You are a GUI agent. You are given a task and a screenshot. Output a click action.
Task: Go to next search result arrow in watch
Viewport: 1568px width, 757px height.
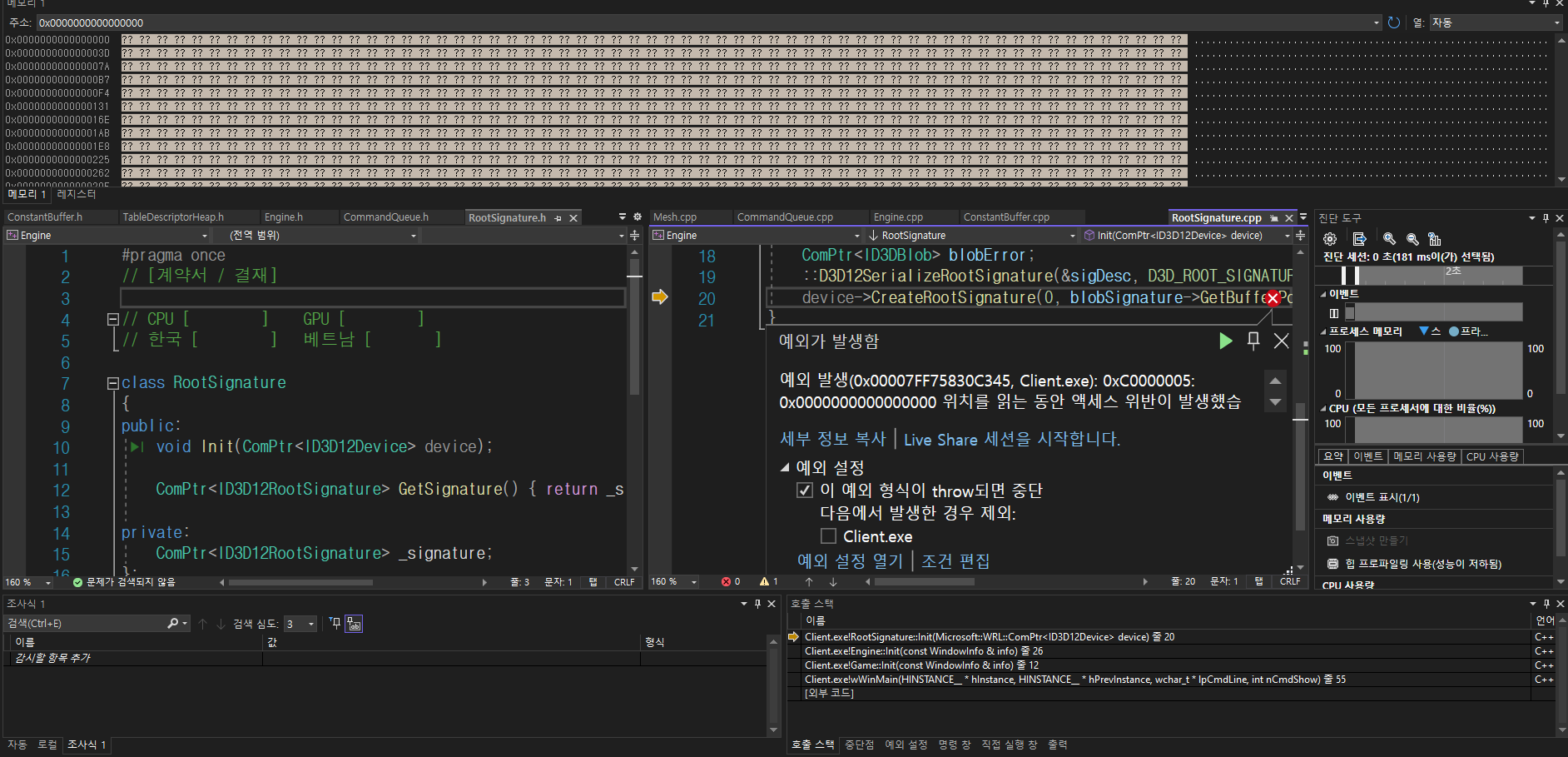(x=221, y=624)
